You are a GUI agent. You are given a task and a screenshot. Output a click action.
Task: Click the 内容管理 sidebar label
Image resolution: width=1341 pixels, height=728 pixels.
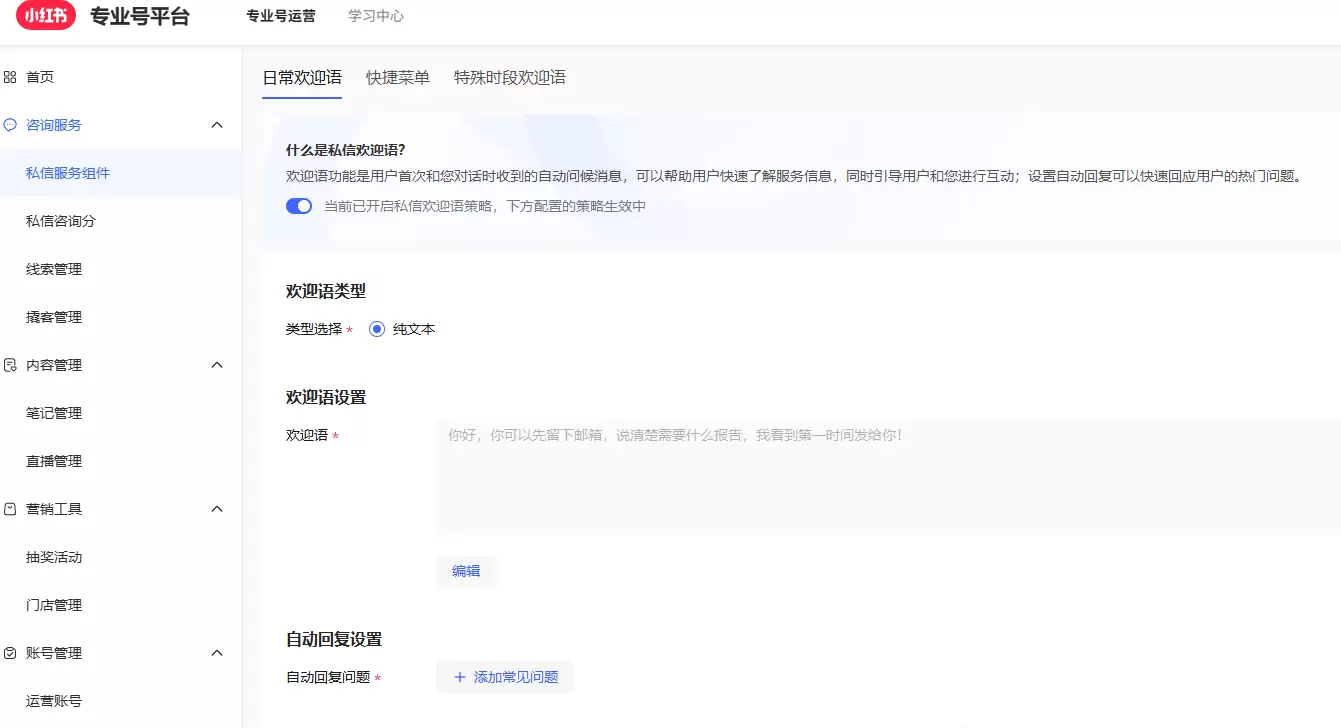point(54,365)
